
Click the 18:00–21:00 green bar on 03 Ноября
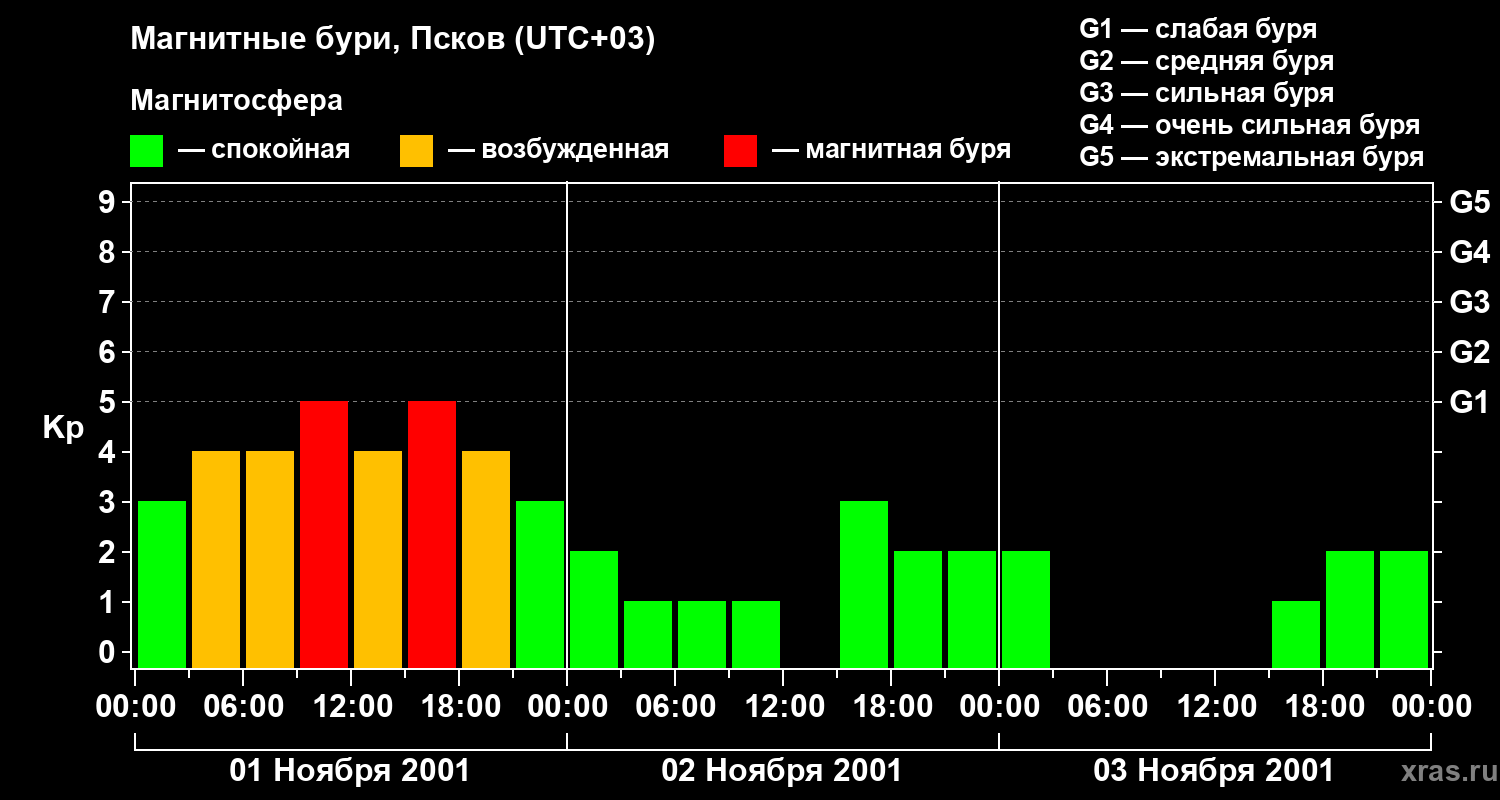click(1350, 609)
